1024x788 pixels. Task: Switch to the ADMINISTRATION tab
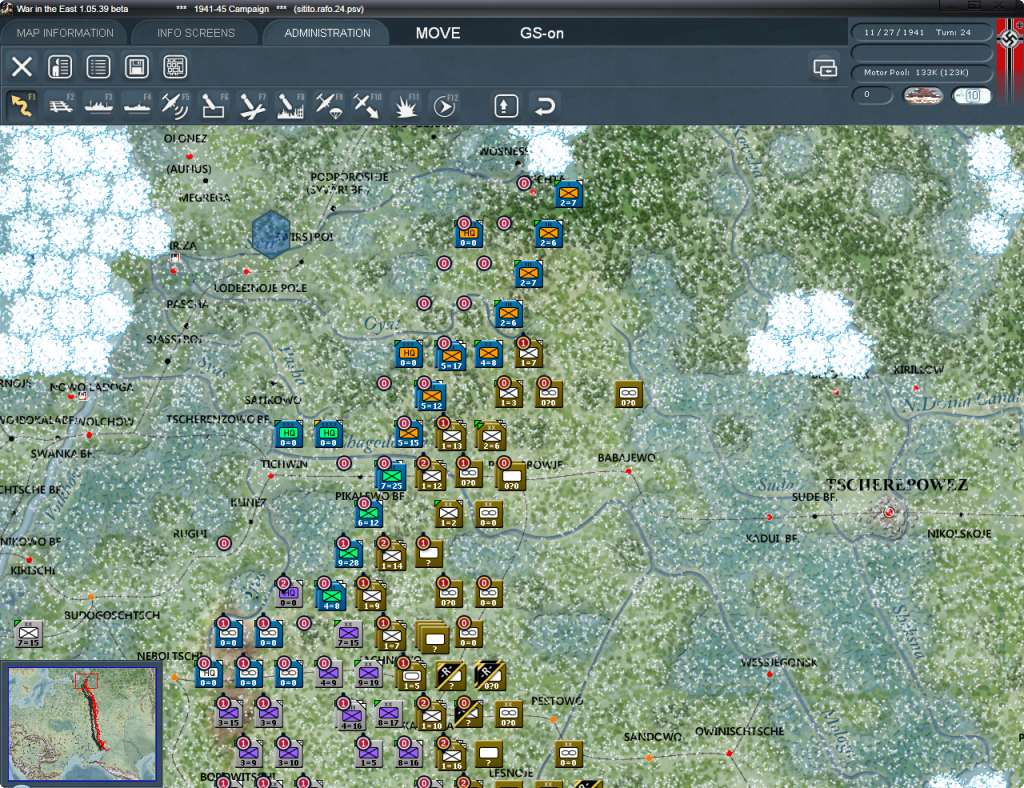pyautogui.click(x=327, y=33)
